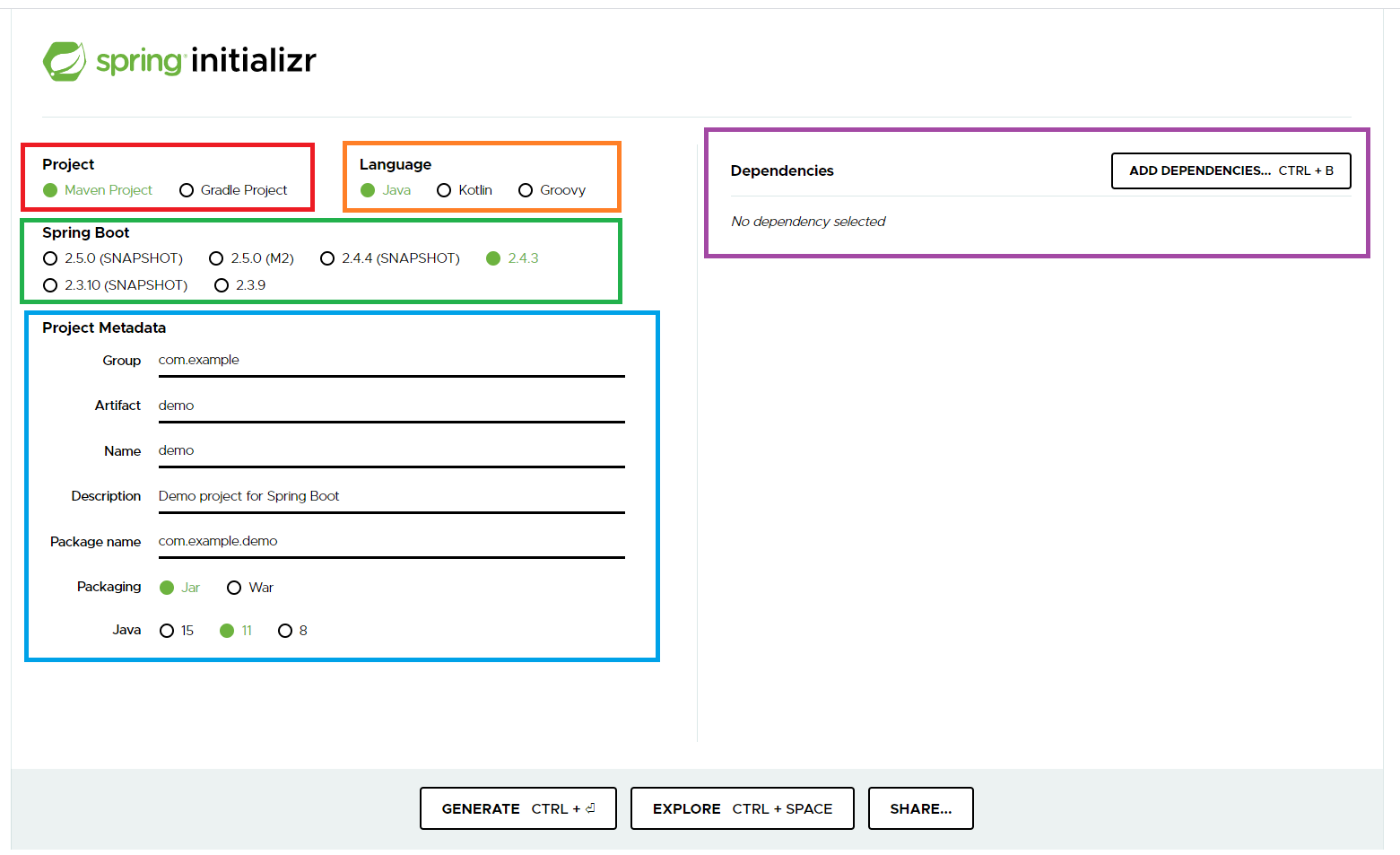Select the Maven Project radio option
1400x855 pixels.
[98, 190]
